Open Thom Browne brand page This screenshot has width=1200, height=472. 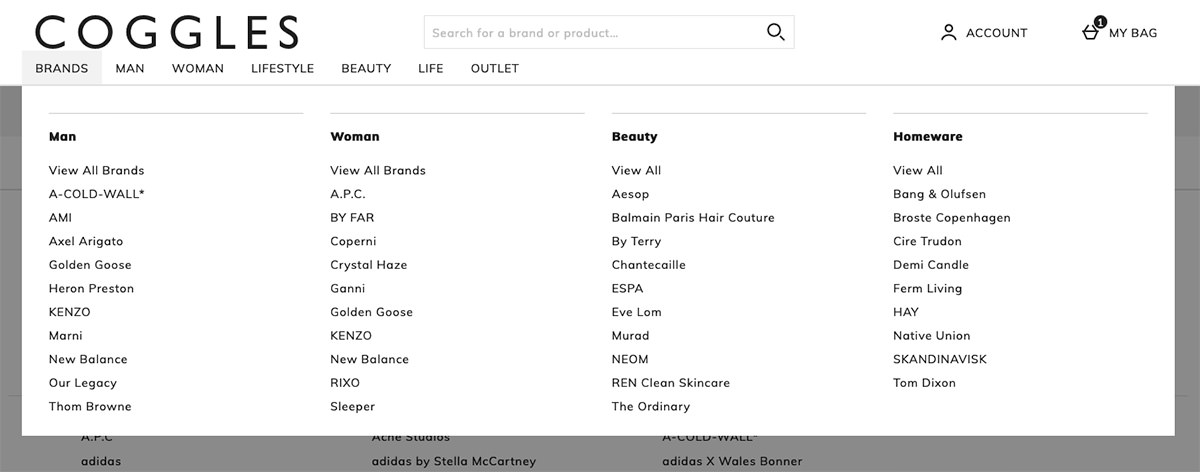tap(90, 407)
